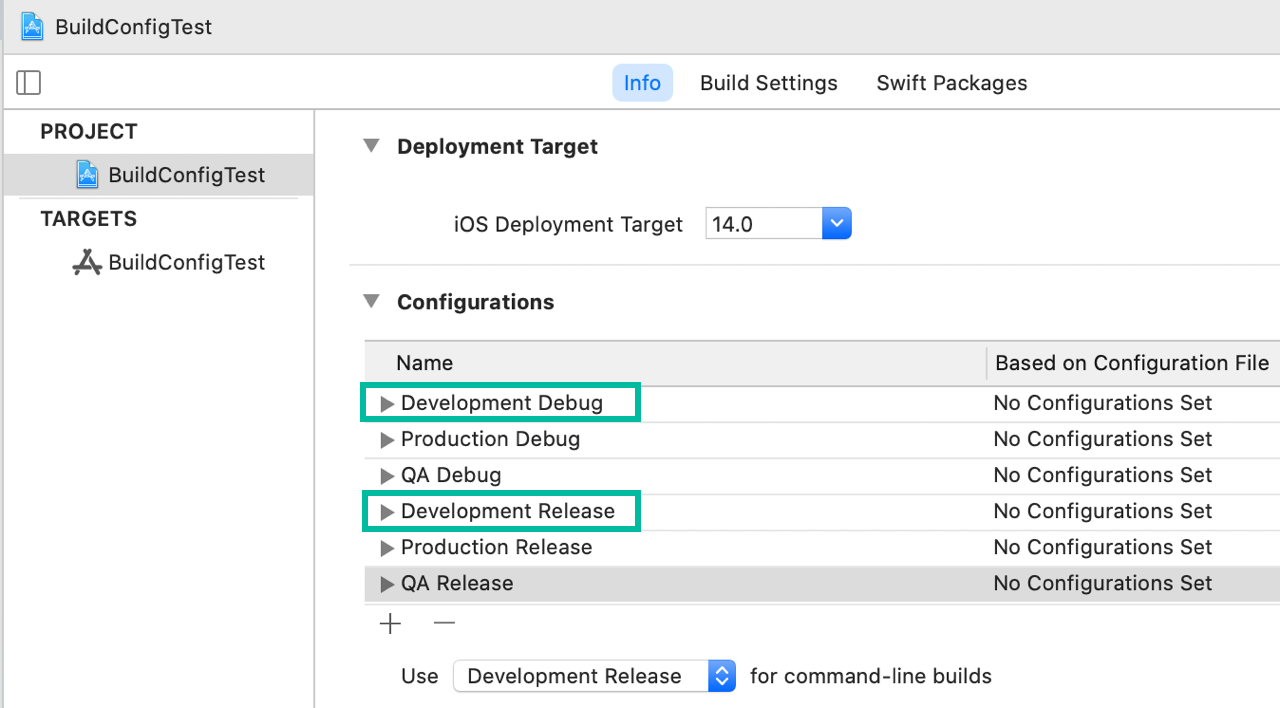Click the BuildConfigTest project file icon in title bar
This screenshot has width=1280, height=708.
pyautogui.click(x=33, y=27)
